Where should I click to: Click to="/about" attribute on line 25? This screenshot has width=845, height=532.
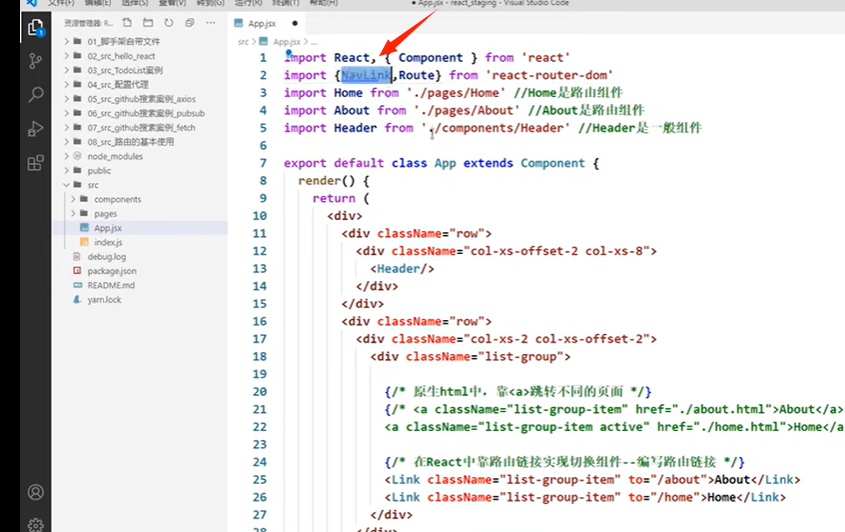(x=668, y=479)
